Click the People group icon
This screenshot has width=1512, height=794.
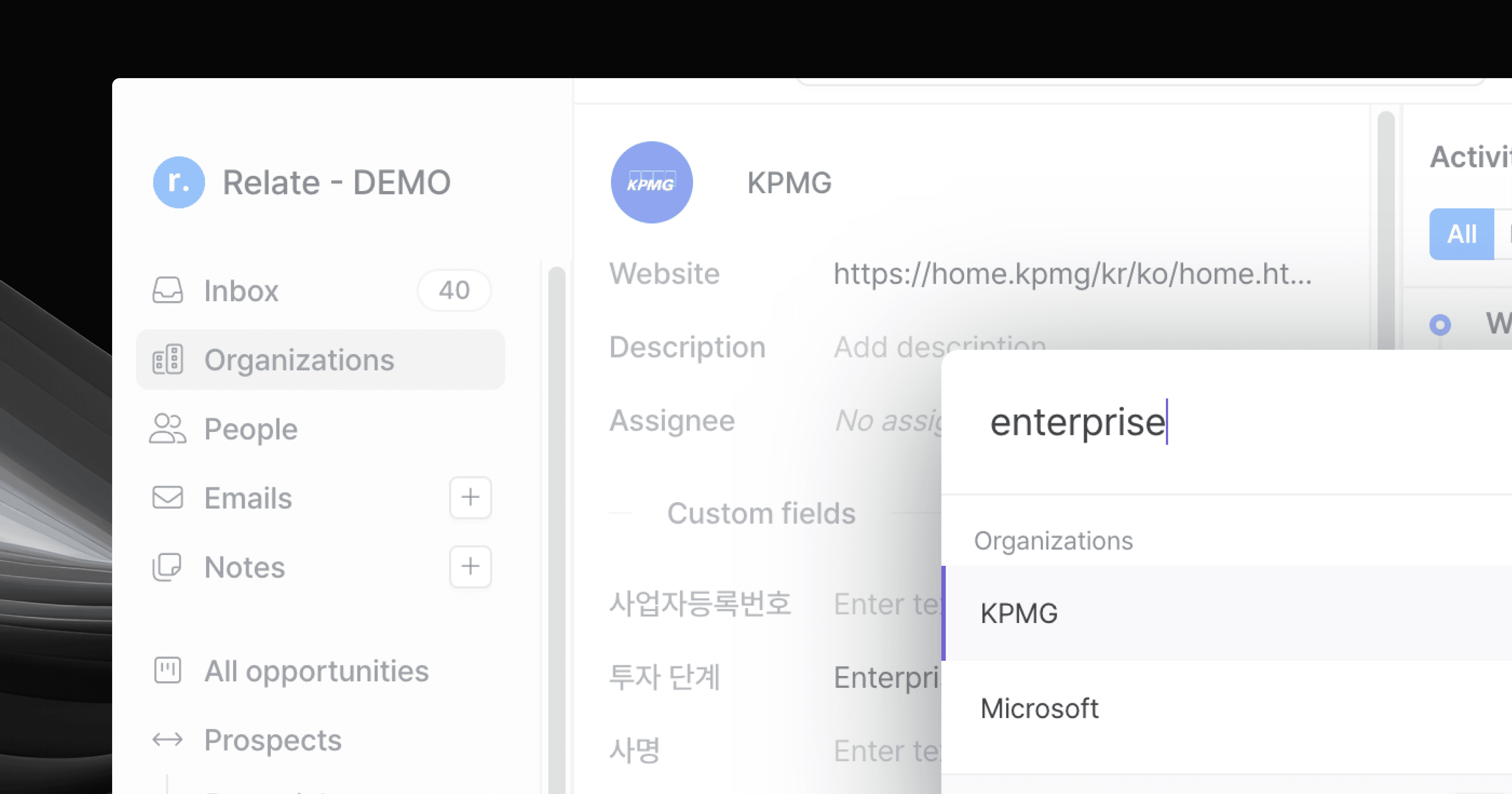click(x=168, y=429)
